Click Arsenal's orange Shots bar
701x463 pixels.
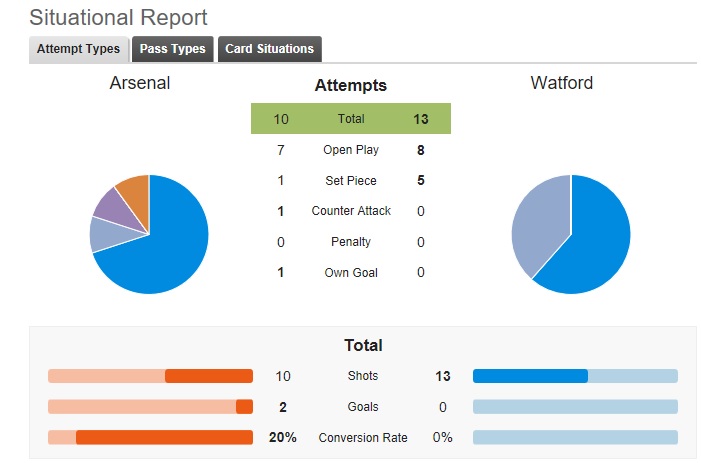pyautogui.click(x=209, y=376)
